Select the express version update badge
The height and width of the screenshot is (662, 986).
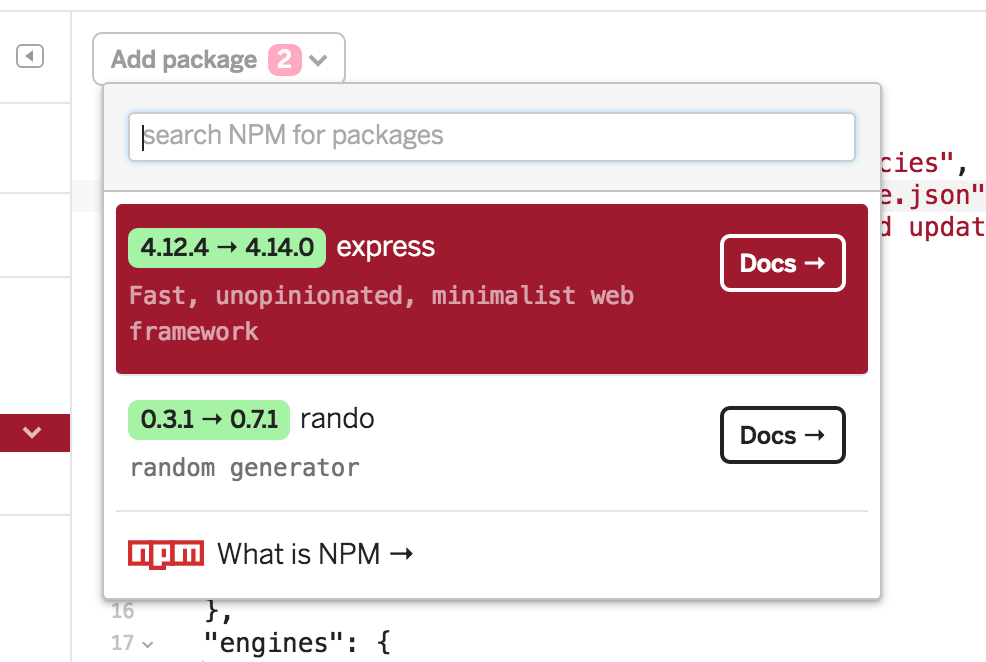pyautogui.click(x=227, y=248)
